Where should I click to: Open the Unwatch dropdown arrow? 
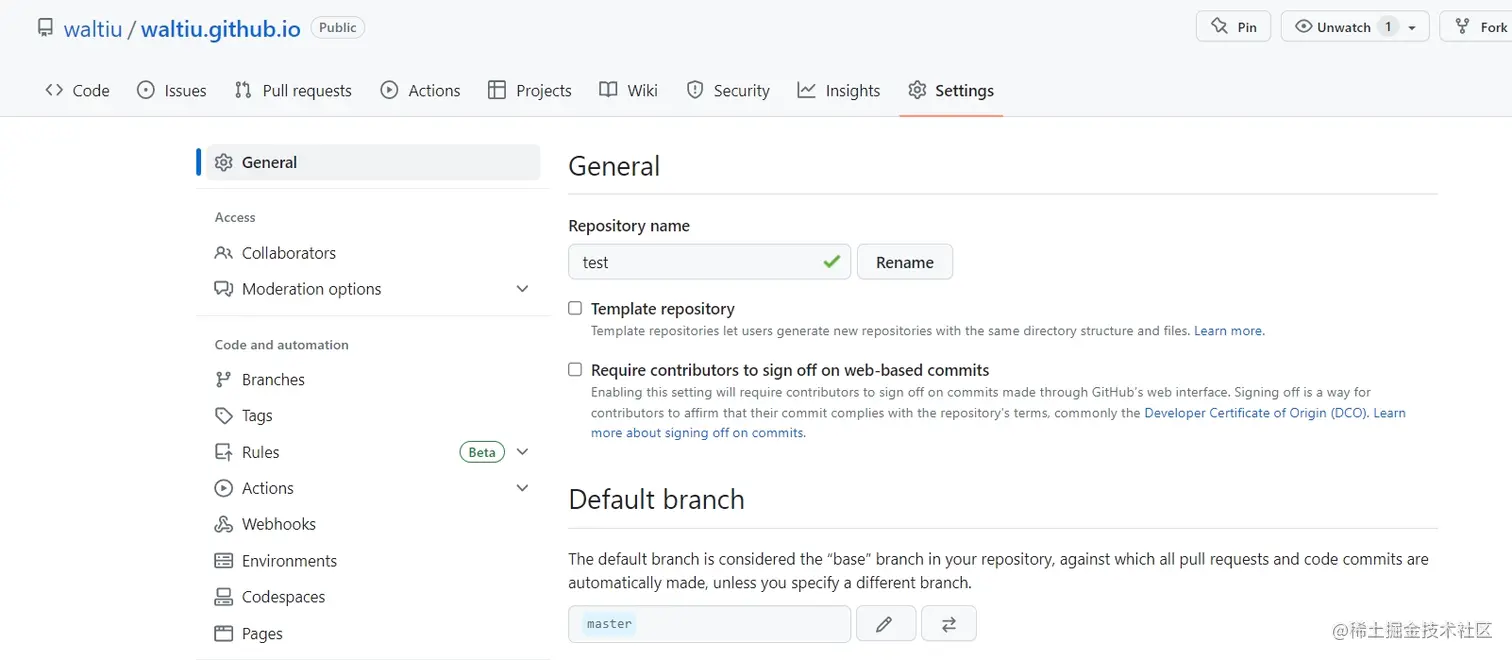coord(1412,28)
